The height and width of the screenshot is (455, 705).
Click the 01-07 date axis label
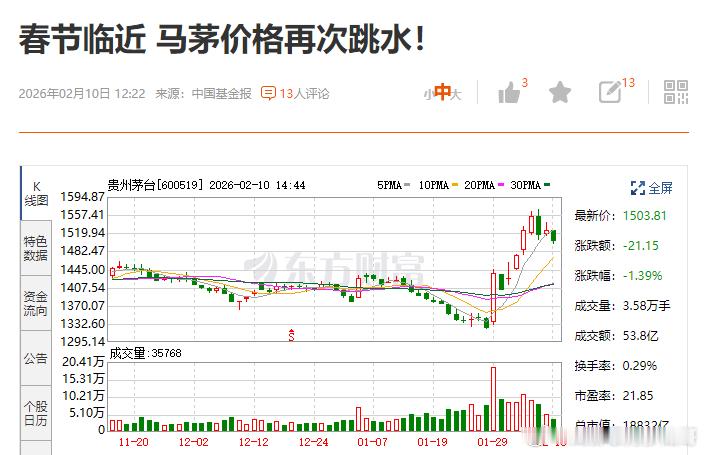tap(372, 442)
